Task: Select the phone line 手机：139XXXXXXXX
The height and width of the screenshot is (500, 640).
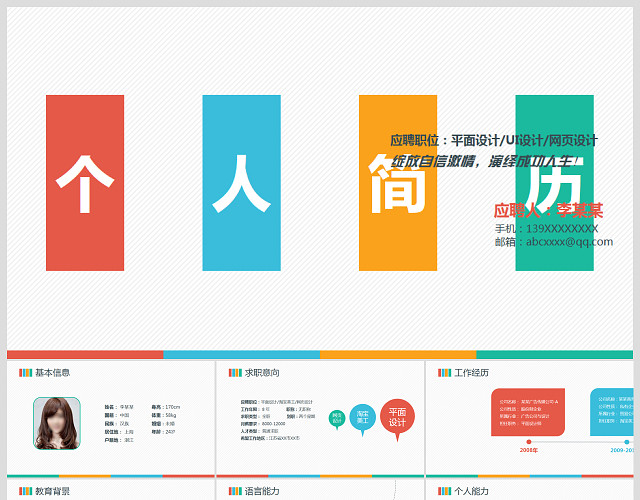Action: pyautogui.click(x=547, y=229)
